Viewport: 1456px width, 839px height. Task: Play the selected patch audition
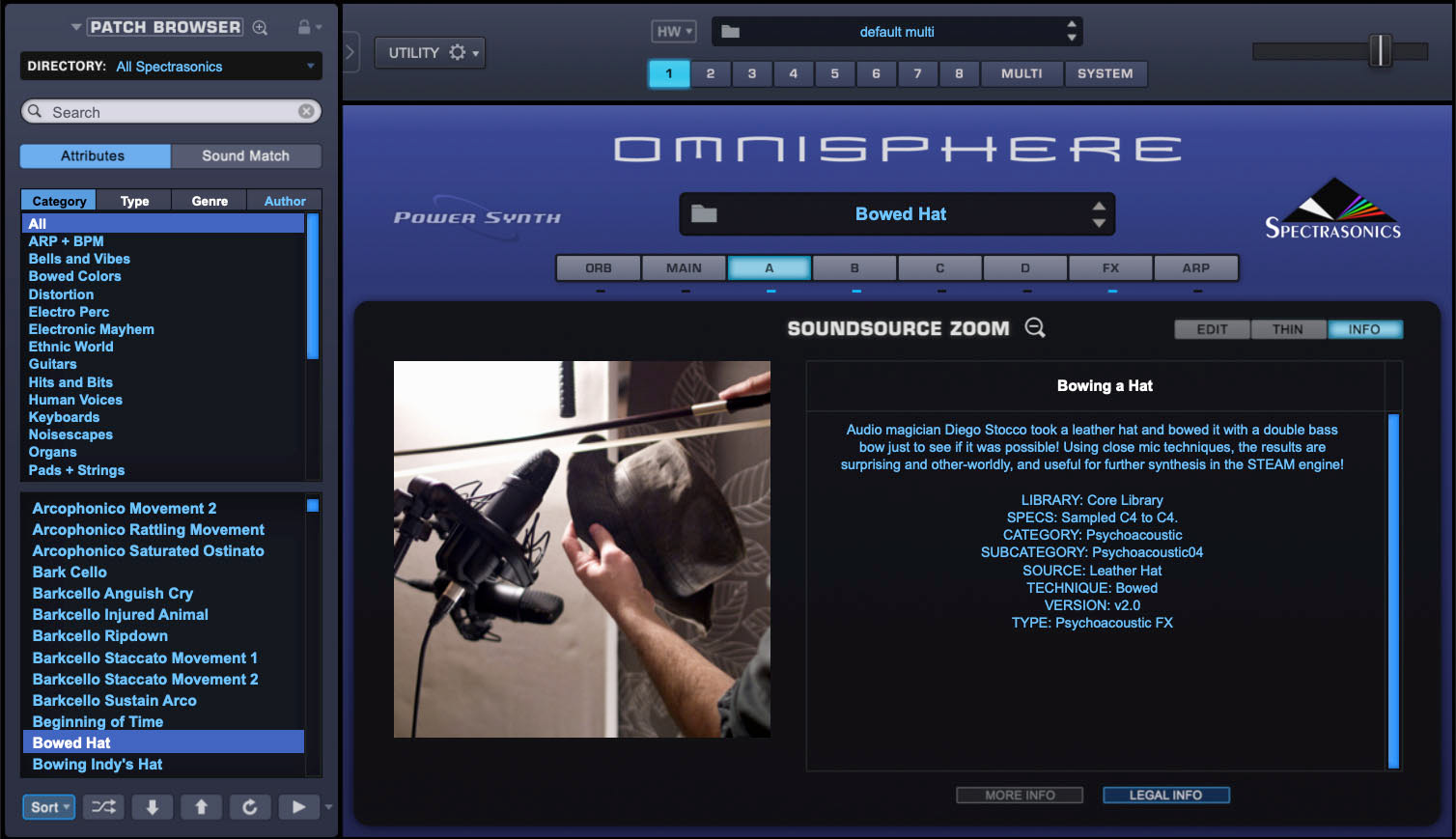click(298, 807)
